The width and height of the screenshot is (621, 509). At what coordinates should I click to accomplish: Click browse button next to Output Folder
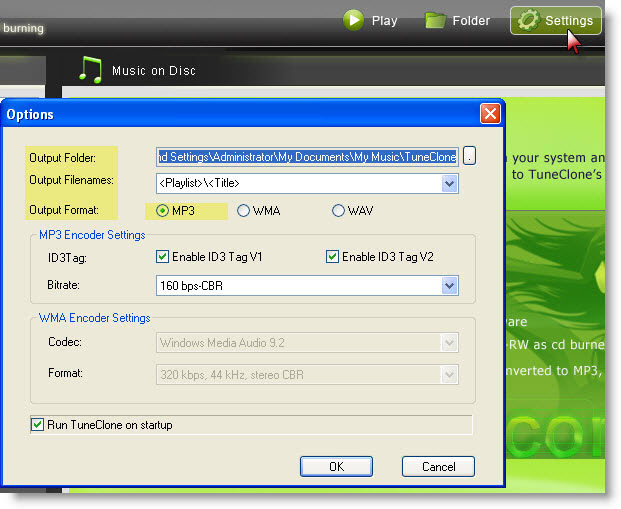(x=469, y=156)
